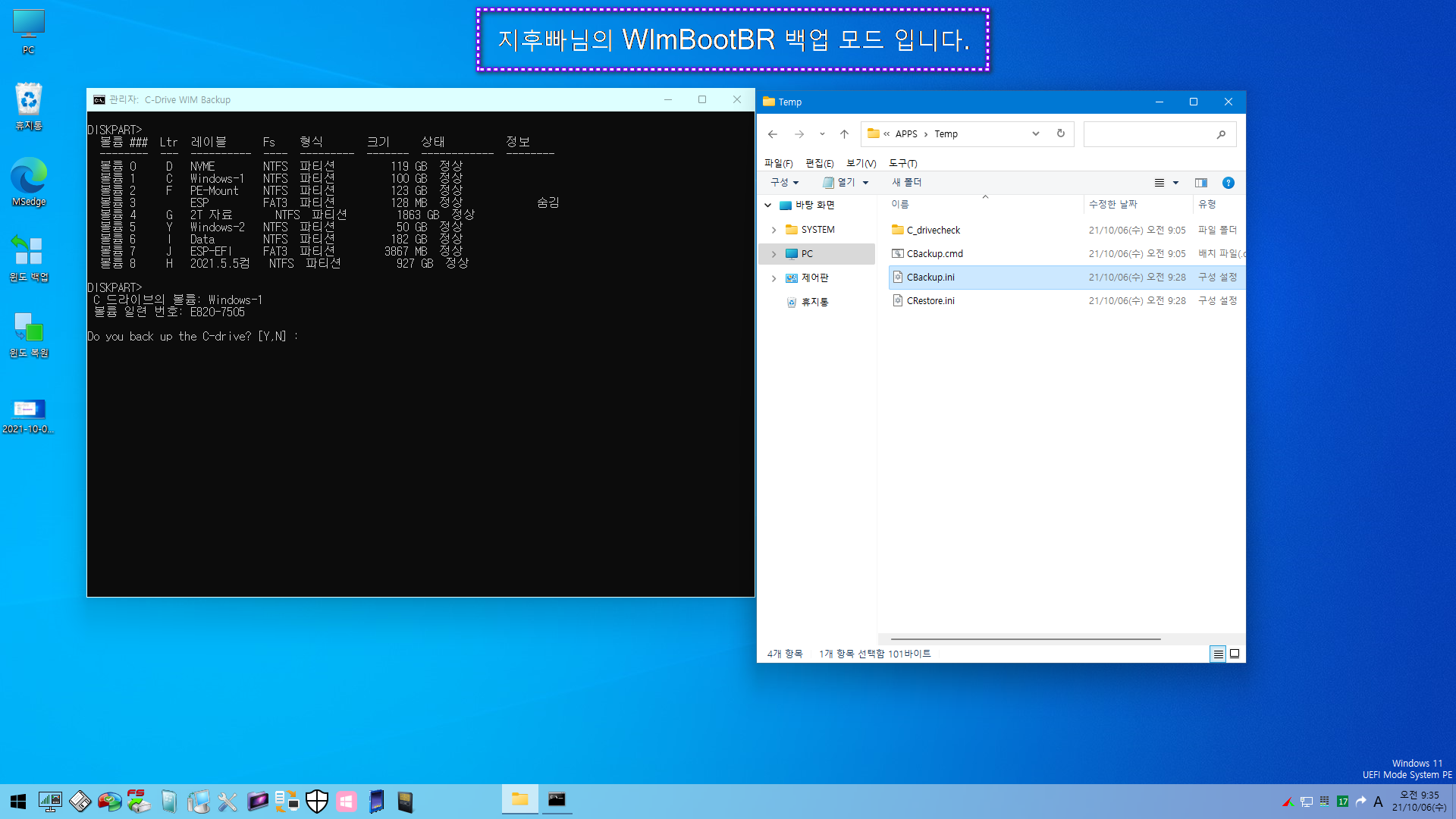
Task: Select 휴지통 in the navigation tree
Action: tap(814, 302)
